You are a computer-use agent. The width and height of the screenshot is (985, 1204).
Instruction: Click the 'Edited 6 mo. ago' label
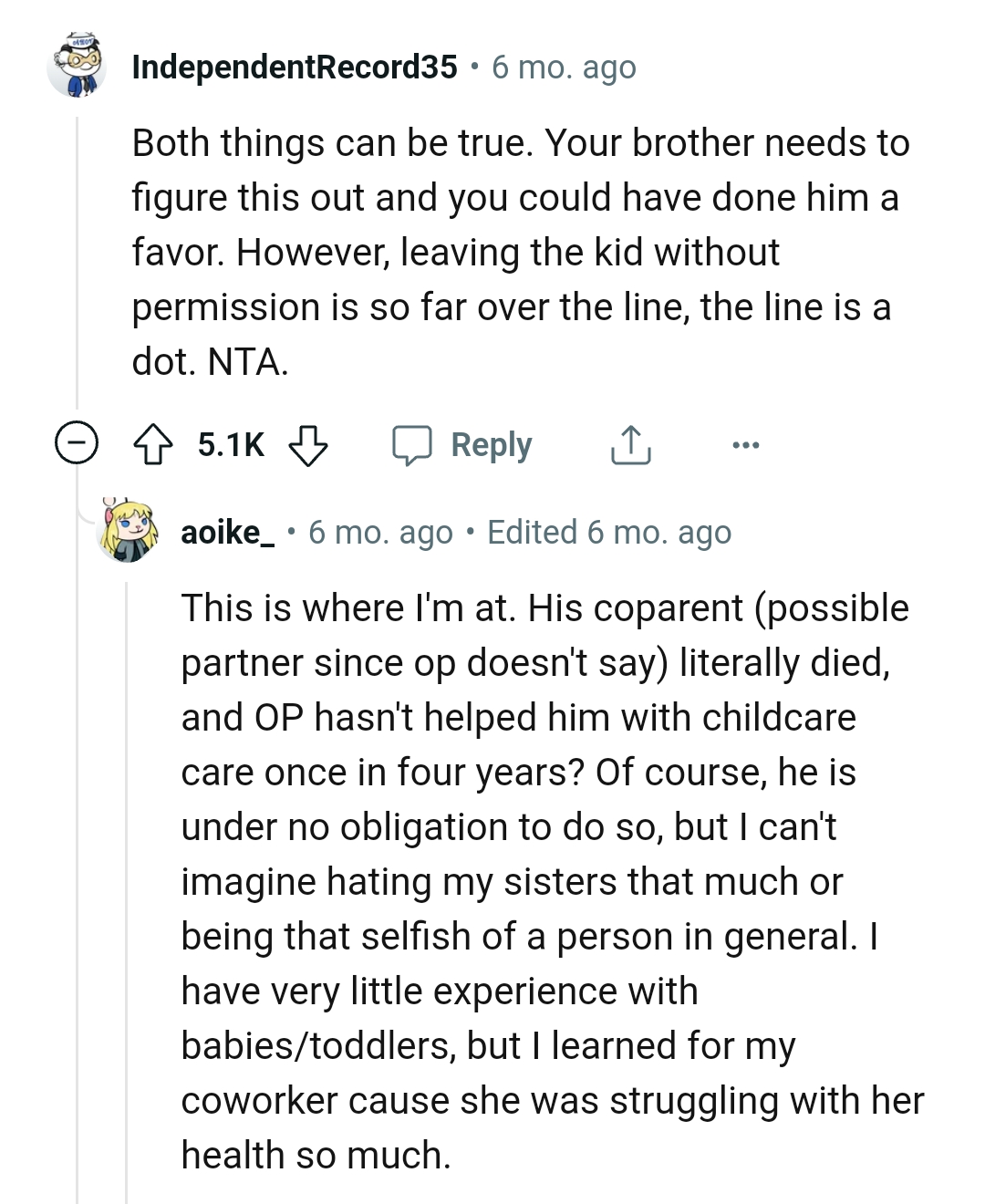609,533
